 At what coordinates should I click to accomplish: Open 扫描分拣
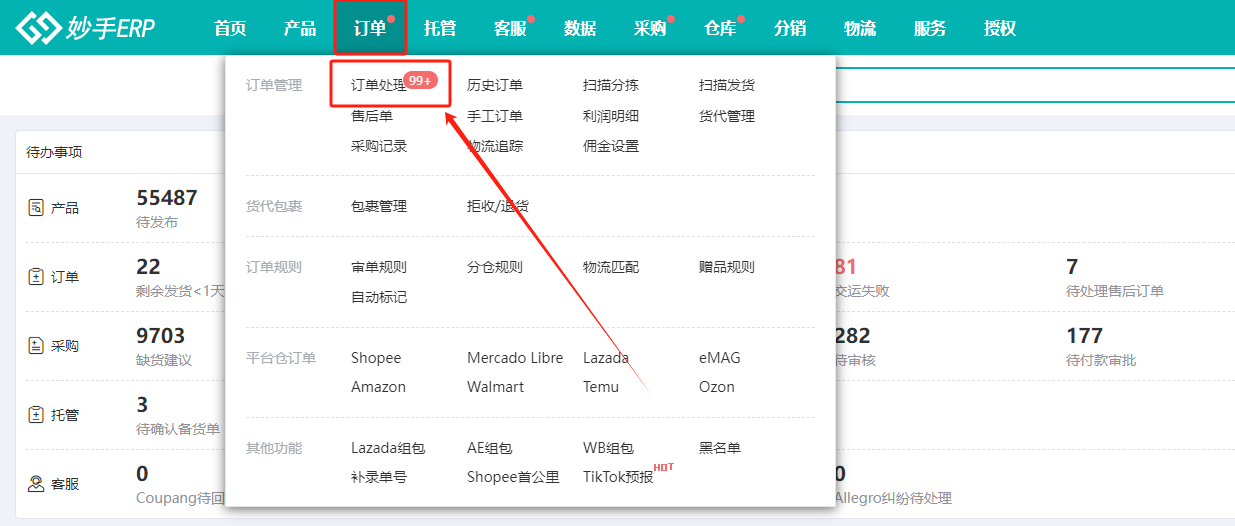pos(611,86)
